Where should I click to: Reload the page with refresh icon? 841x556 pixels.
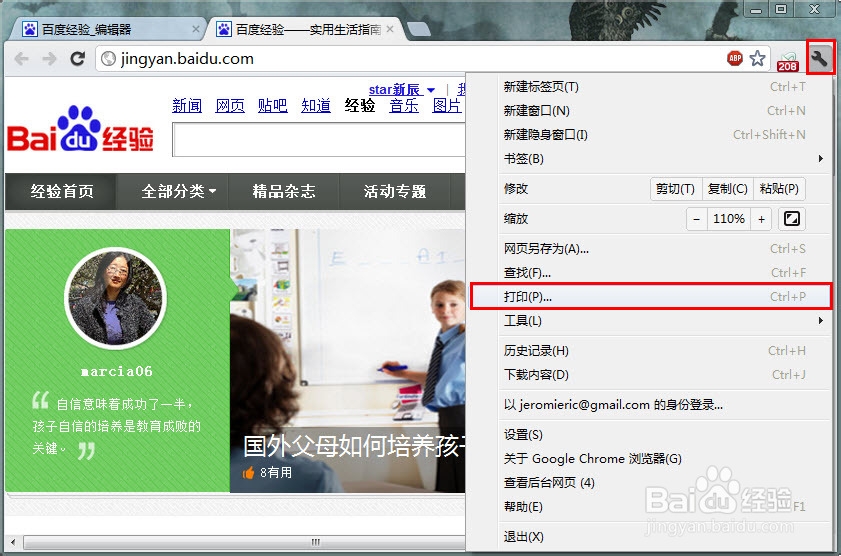77,58
